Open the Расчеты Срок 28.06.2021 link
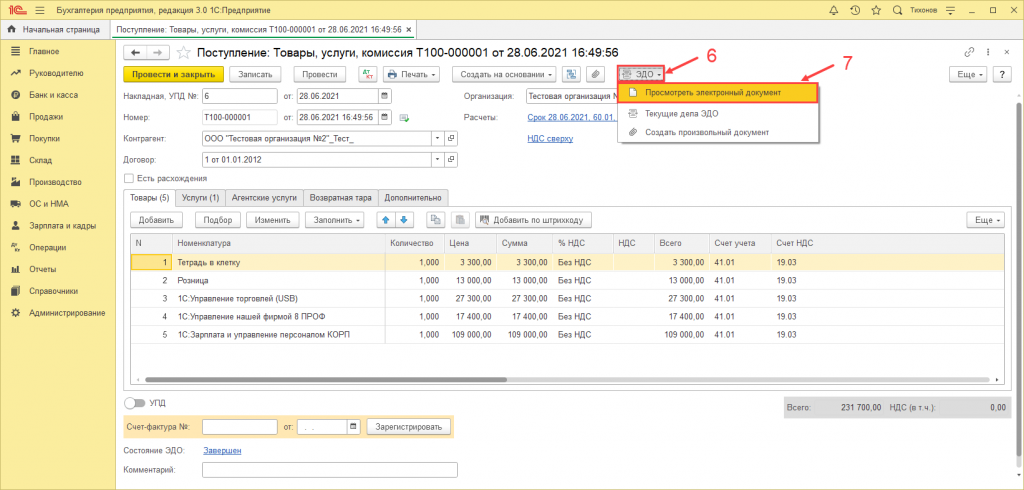The image size is (1024, 490). coord(572,118)
